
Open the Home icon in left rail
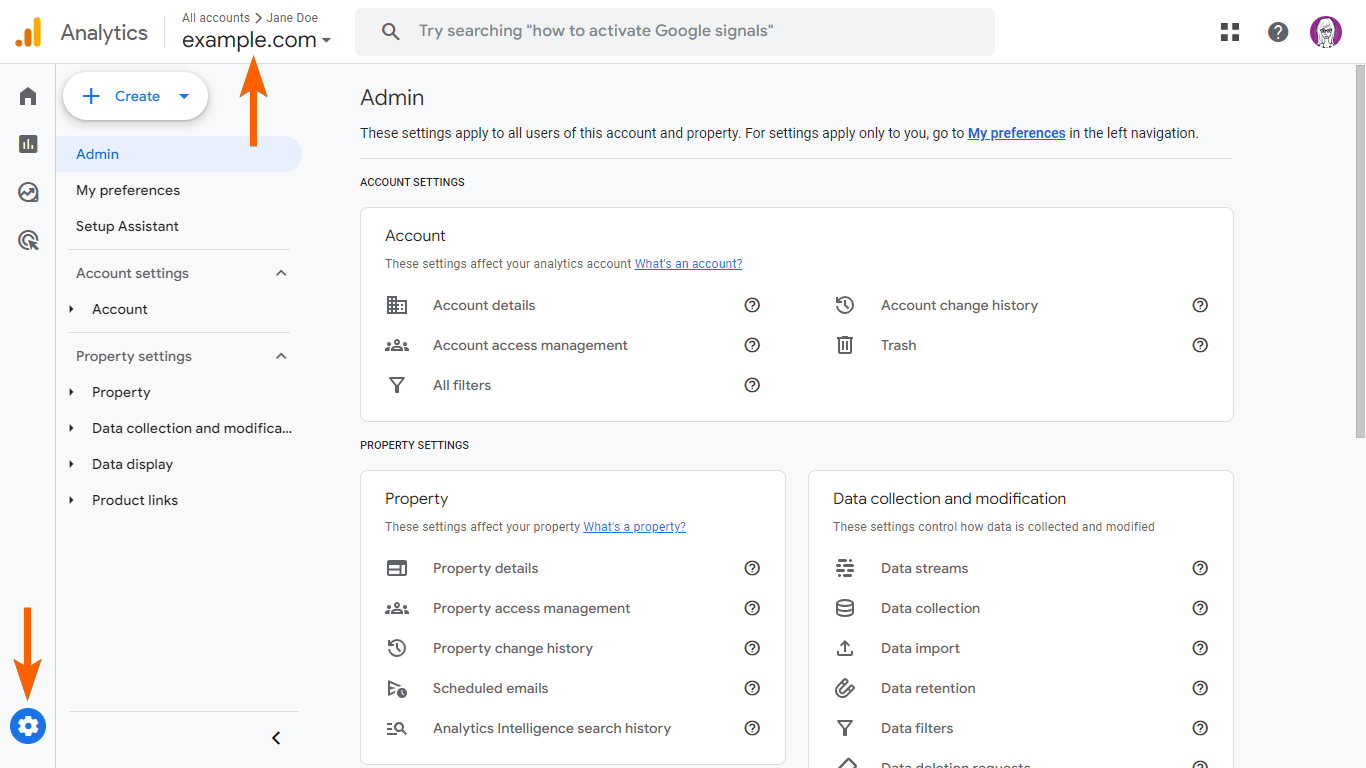[x=28, y=96]
